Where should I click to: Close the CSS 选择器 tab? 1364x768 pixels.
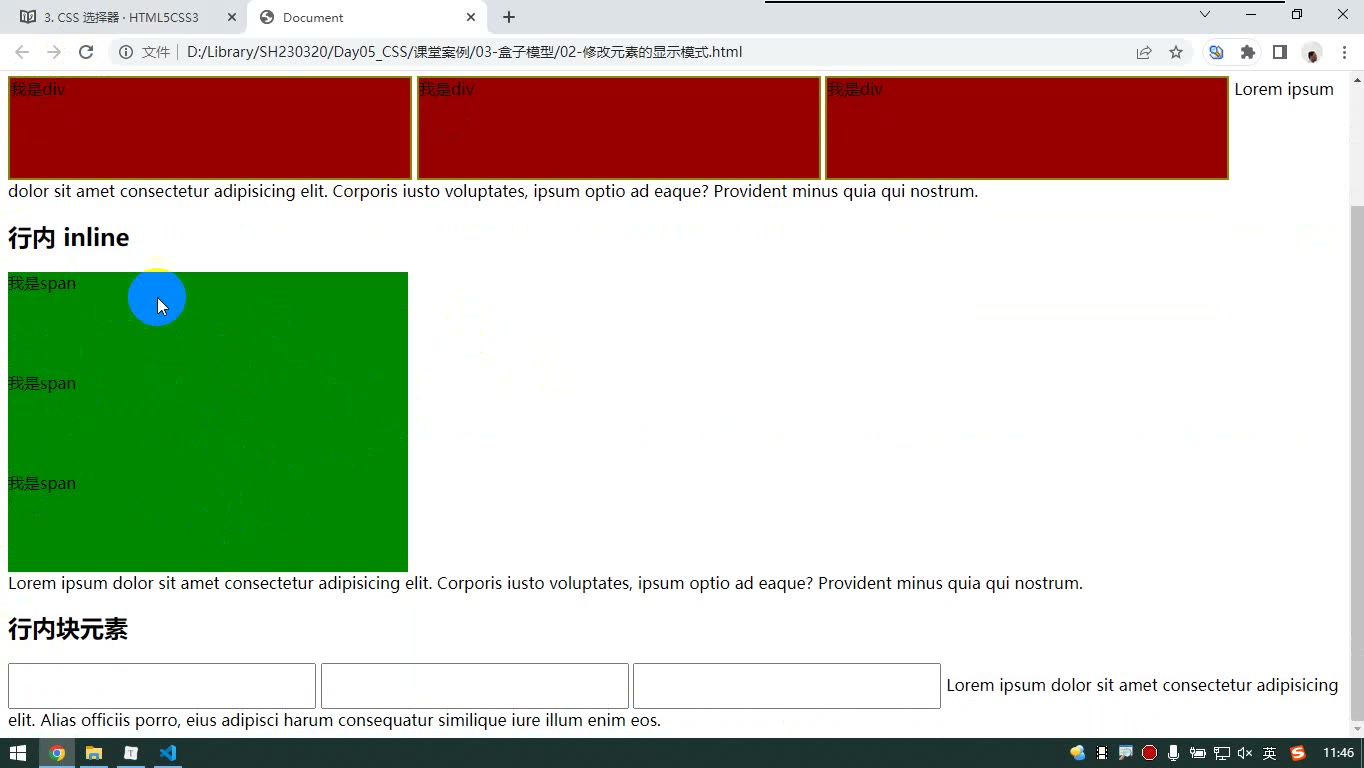click(231, 17)
